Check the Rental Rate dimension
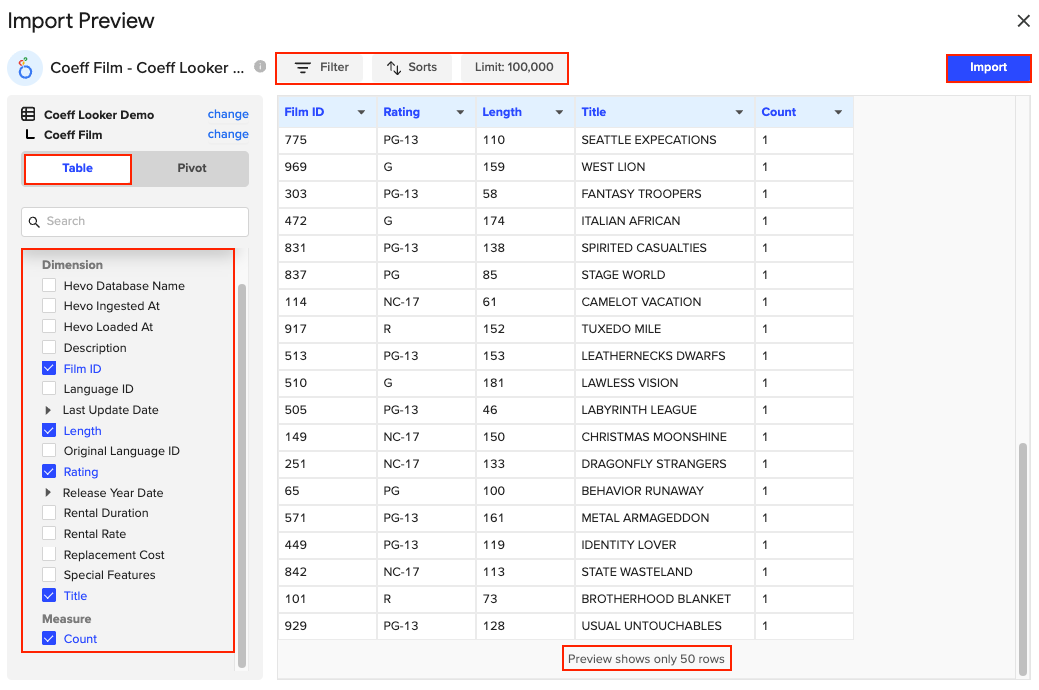 click(49, 534)
